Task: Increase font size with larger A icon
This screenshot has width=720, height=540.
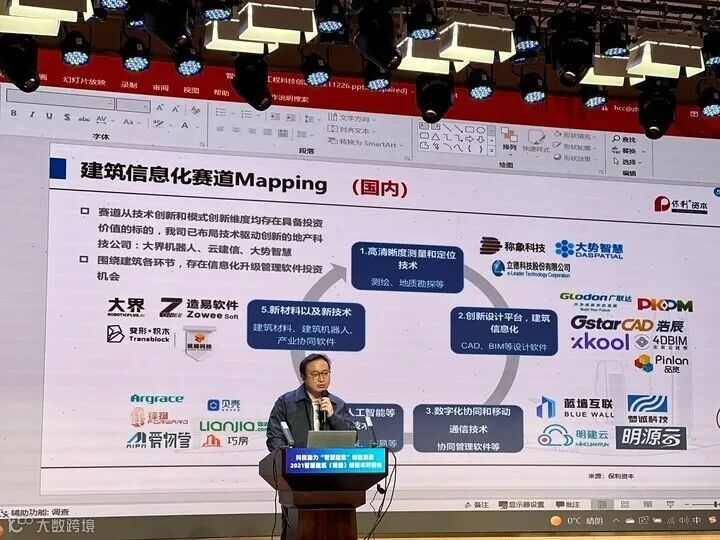Action: pyautogui.click(x=159, y=107)
